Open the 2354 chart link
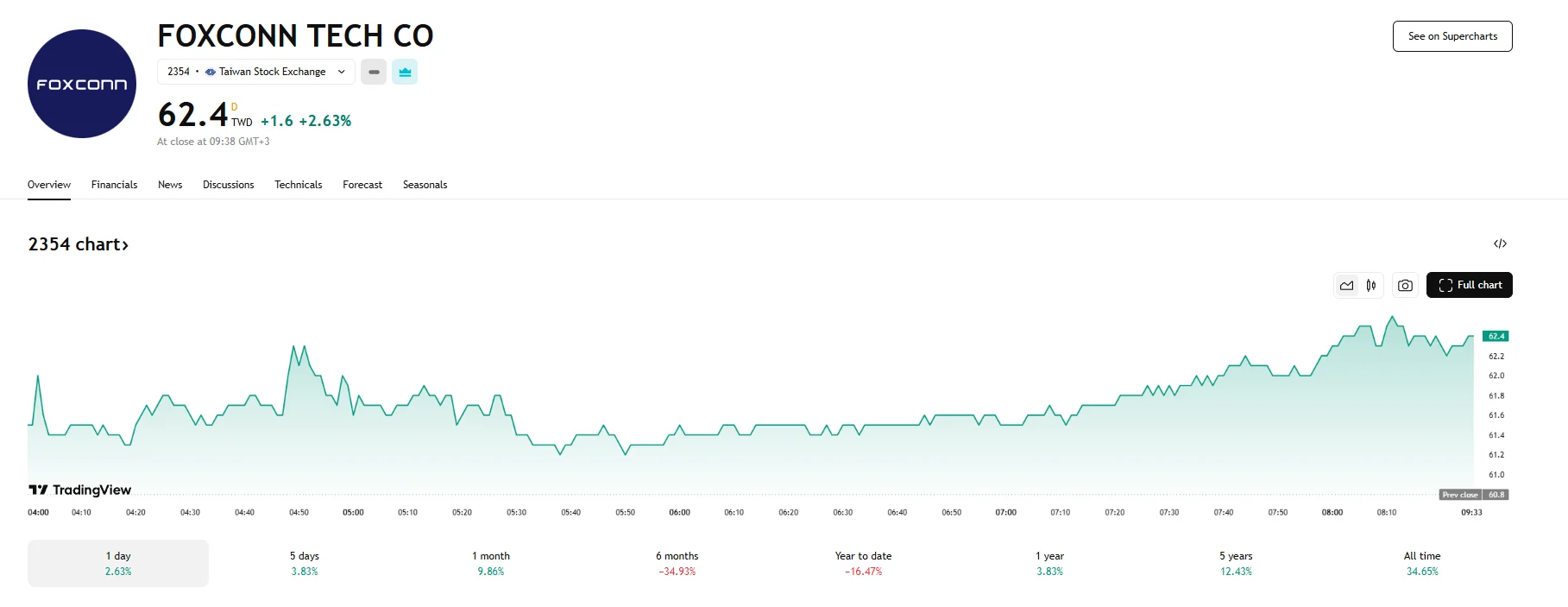The height and width of the screenshot is (607, 1568). pyautogui.click(x=78, y=243)
